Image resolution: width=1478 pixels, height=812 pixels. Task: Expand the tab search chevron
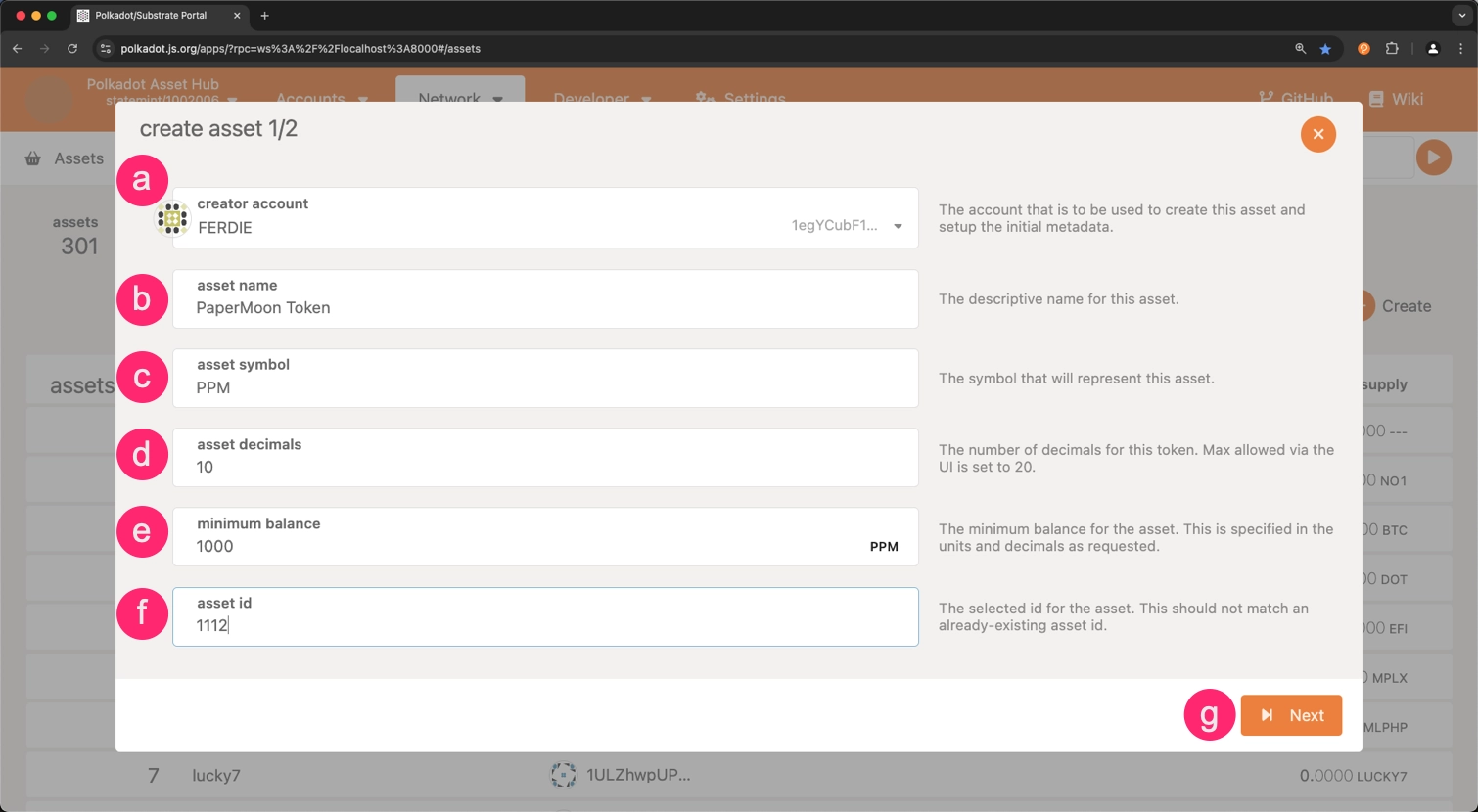(x=1460, y=16)
